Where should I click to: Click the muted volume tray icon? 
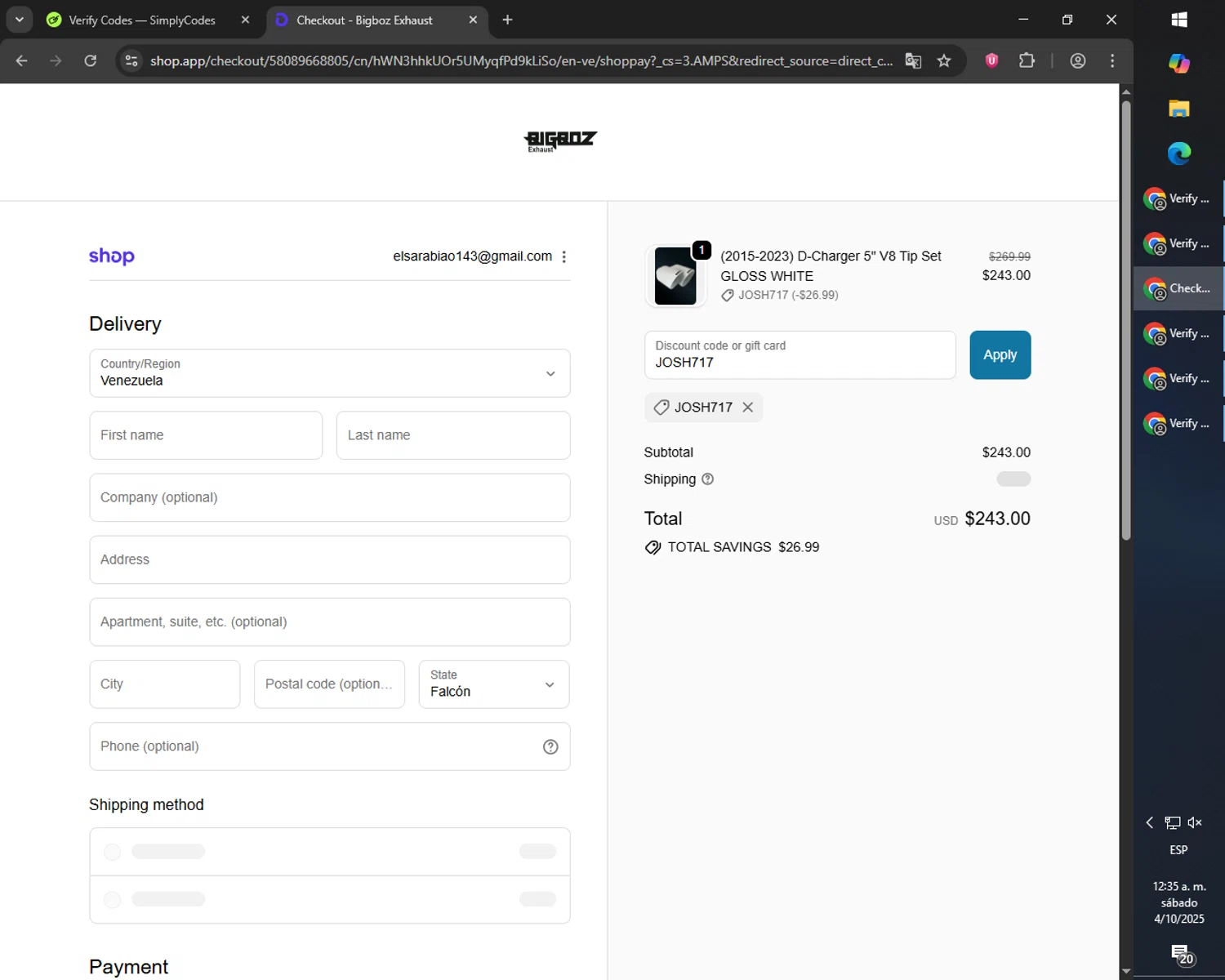coord(1195,822)
